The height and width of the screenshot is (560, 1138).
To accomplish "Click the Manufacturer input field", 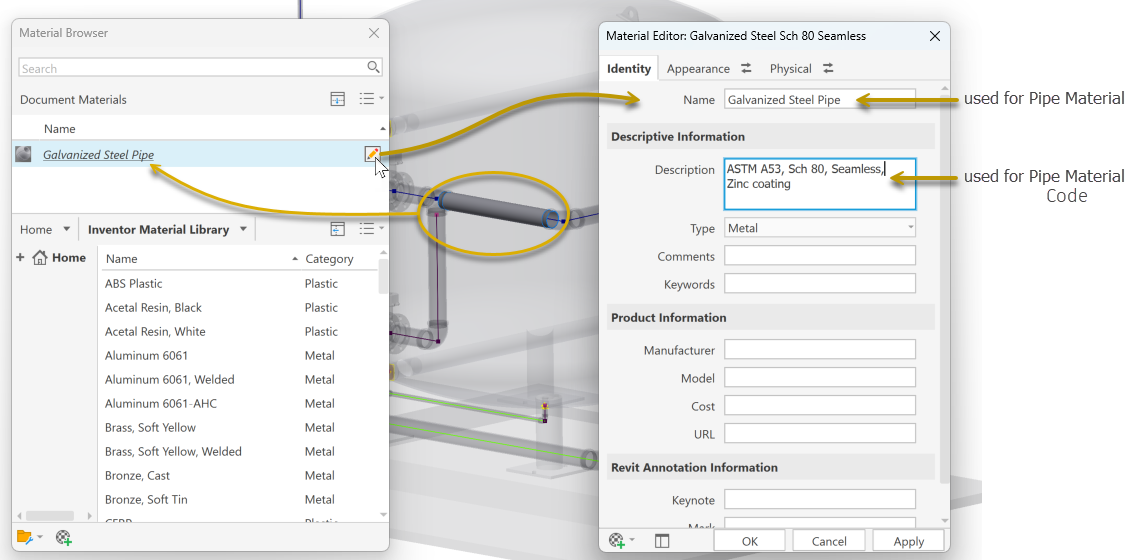I will pos(819,349).
